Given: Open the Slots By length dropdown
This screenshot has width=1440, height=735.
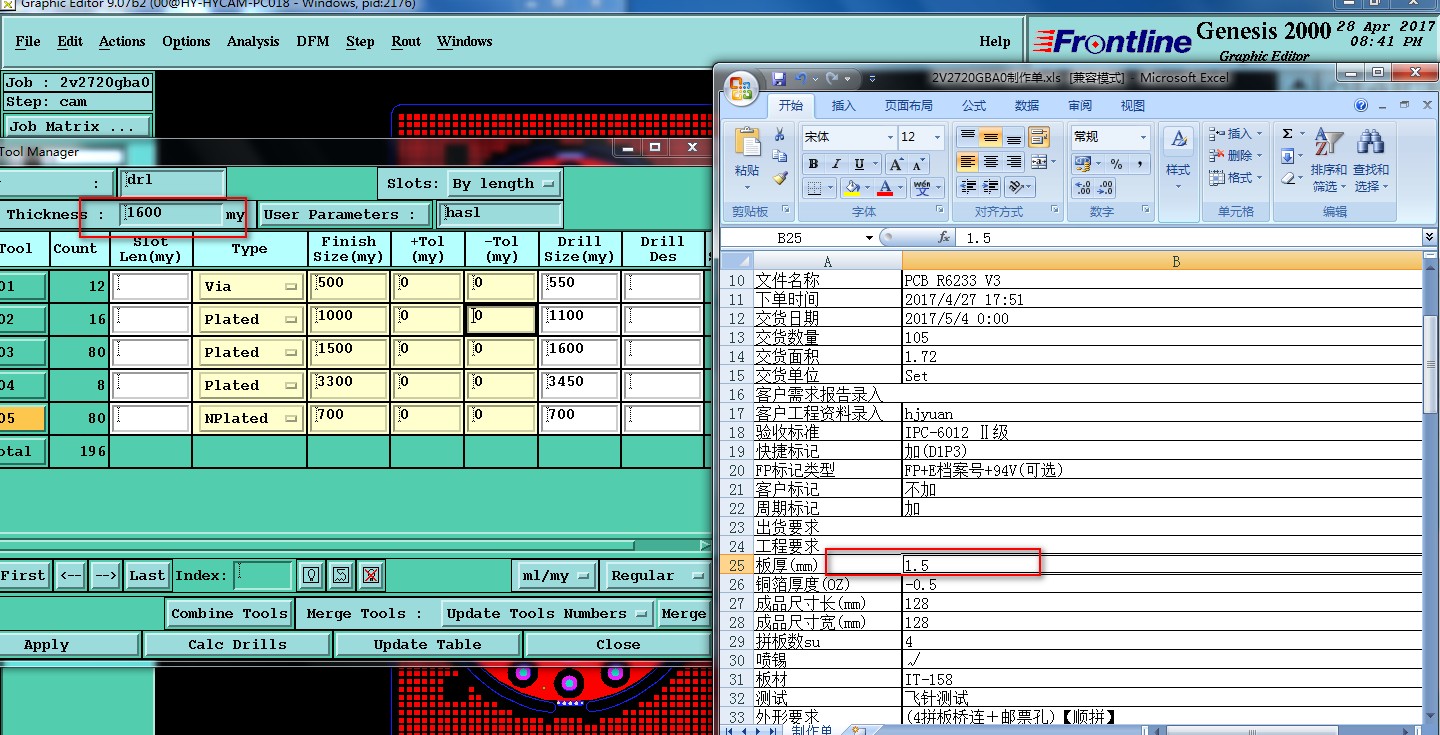Looking at the screenshot, I should [503, 183].
